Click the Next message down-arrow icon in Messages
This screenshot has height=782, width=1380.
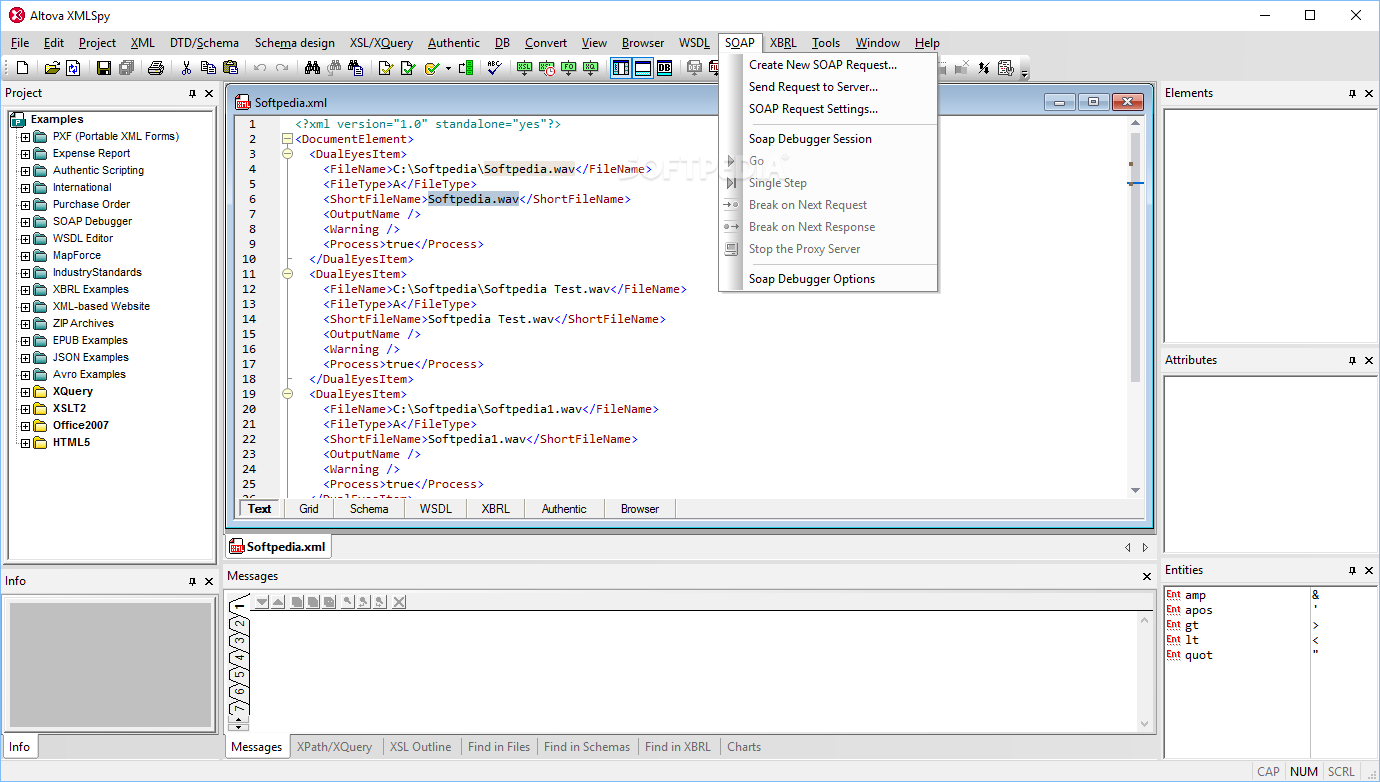[x=262, y=601]
